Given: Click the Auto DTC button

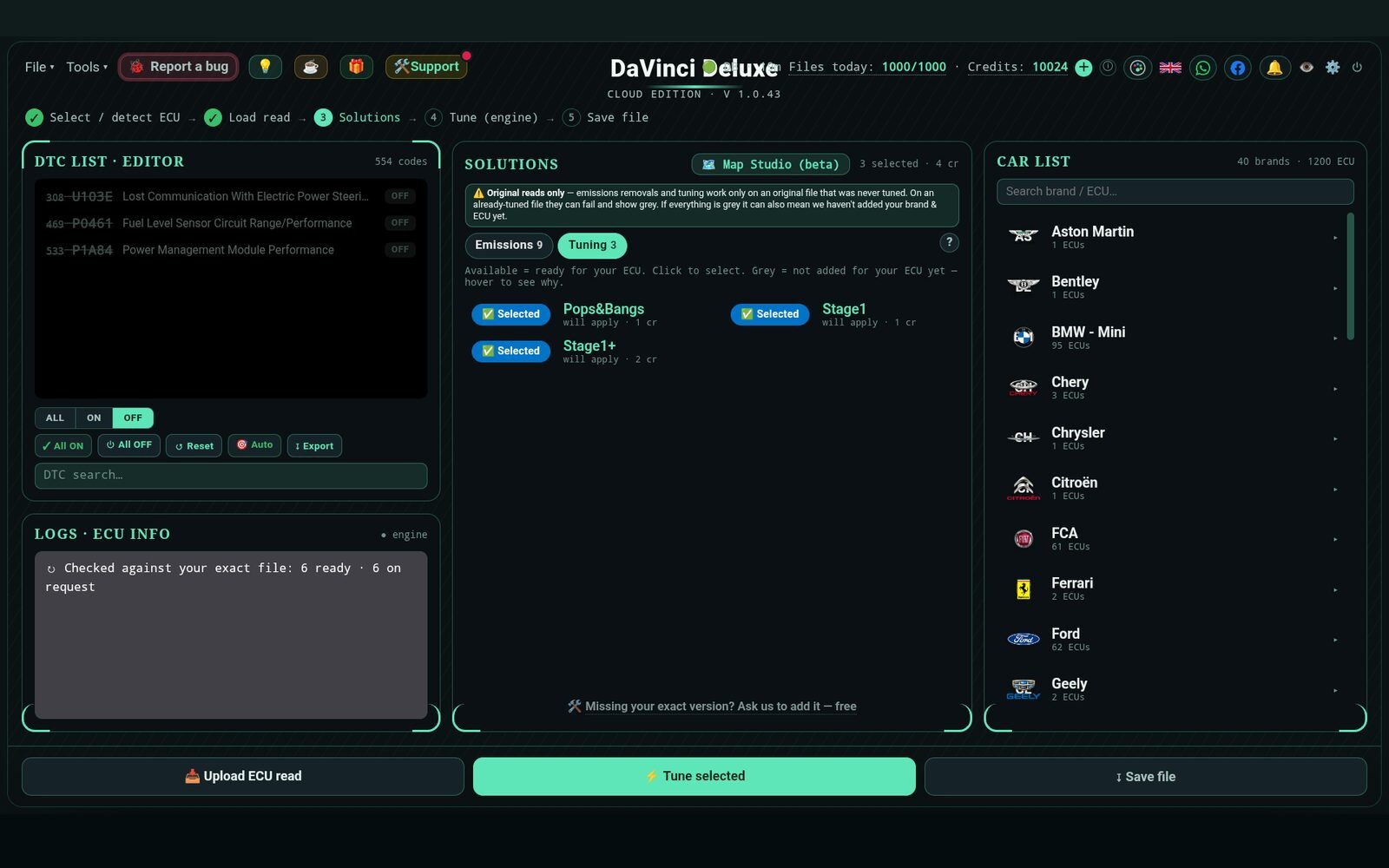Looking at the screenshot, I should point(254,445).
